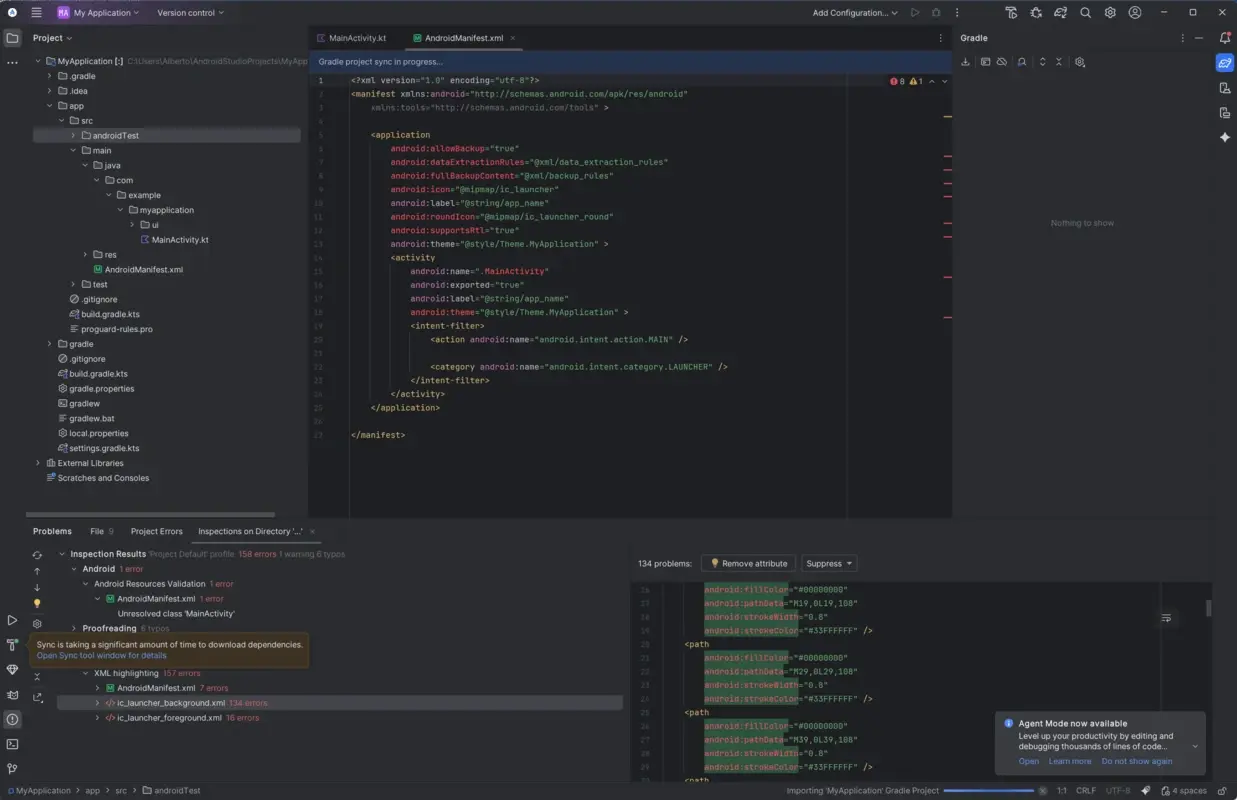The image size is (1237, 800).
Task: Download sources from the Gradle panel toolbar
Action: pyautogui.click(x=965, y=61)
